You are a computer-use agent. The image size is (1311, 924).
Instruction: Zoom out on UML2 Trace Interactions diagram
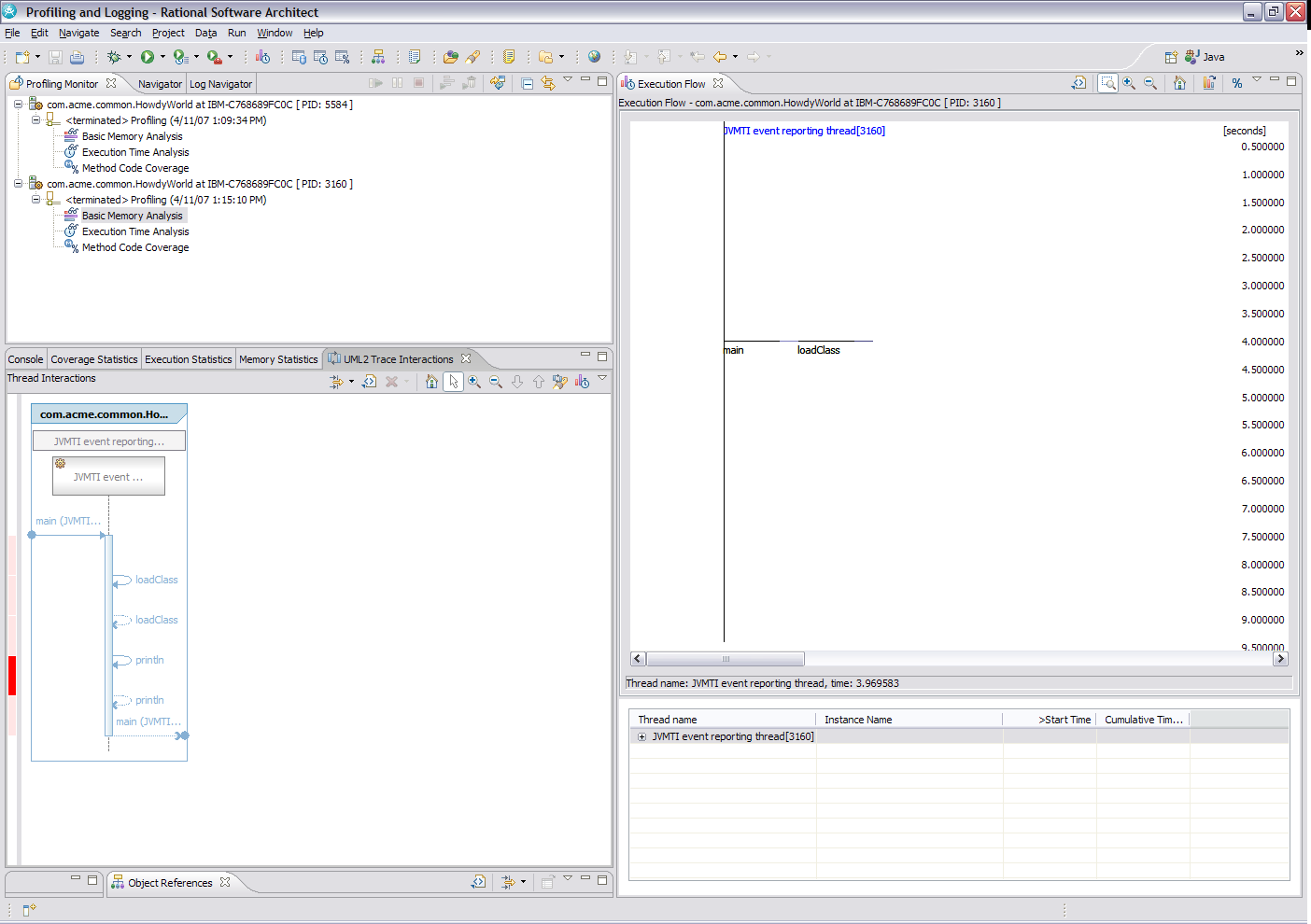click(496, 382)
